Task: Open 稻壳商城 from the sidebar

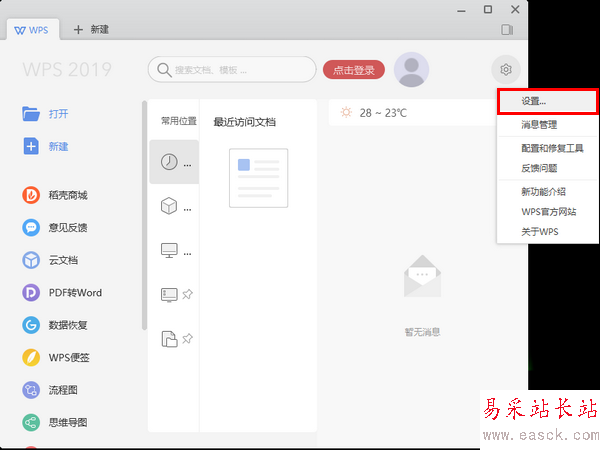Action: [55, 195]
